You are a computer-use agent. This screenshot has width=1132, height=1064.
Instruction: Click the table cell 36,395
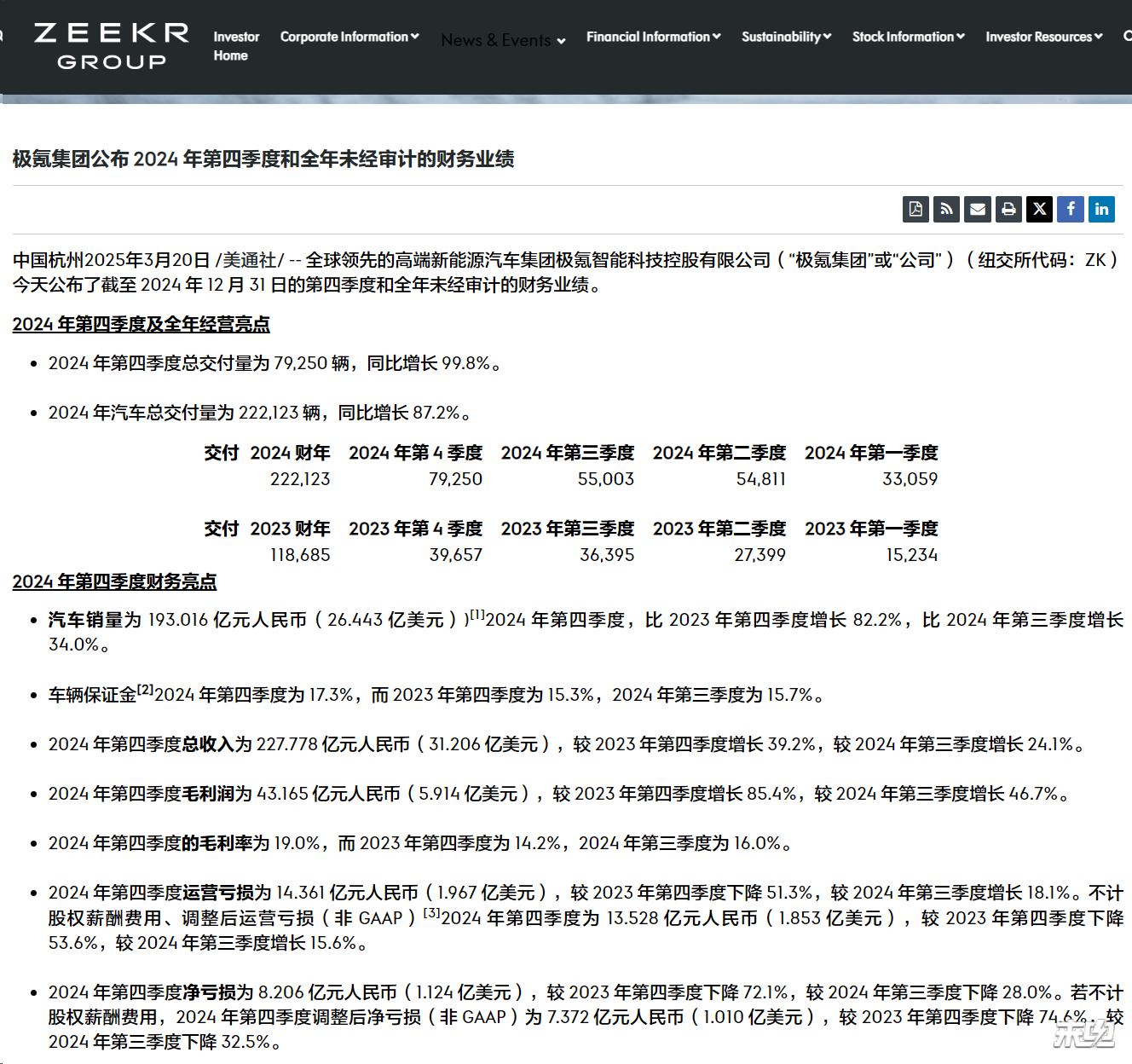click(607, 555)
